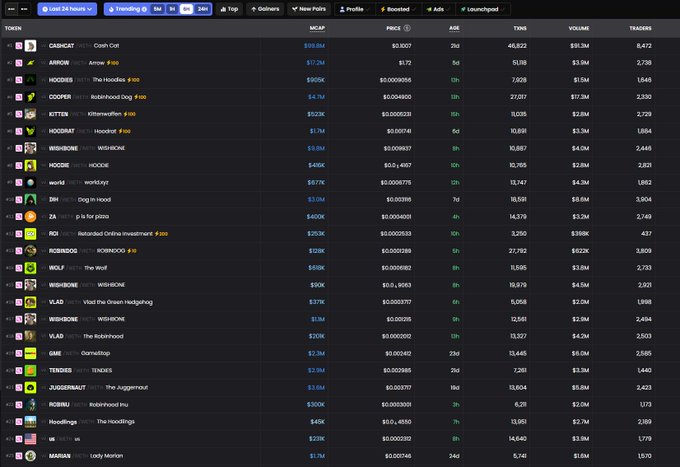Sort the table by TXNS column
This screenshot has height=467, width=680.
point(520,28)
